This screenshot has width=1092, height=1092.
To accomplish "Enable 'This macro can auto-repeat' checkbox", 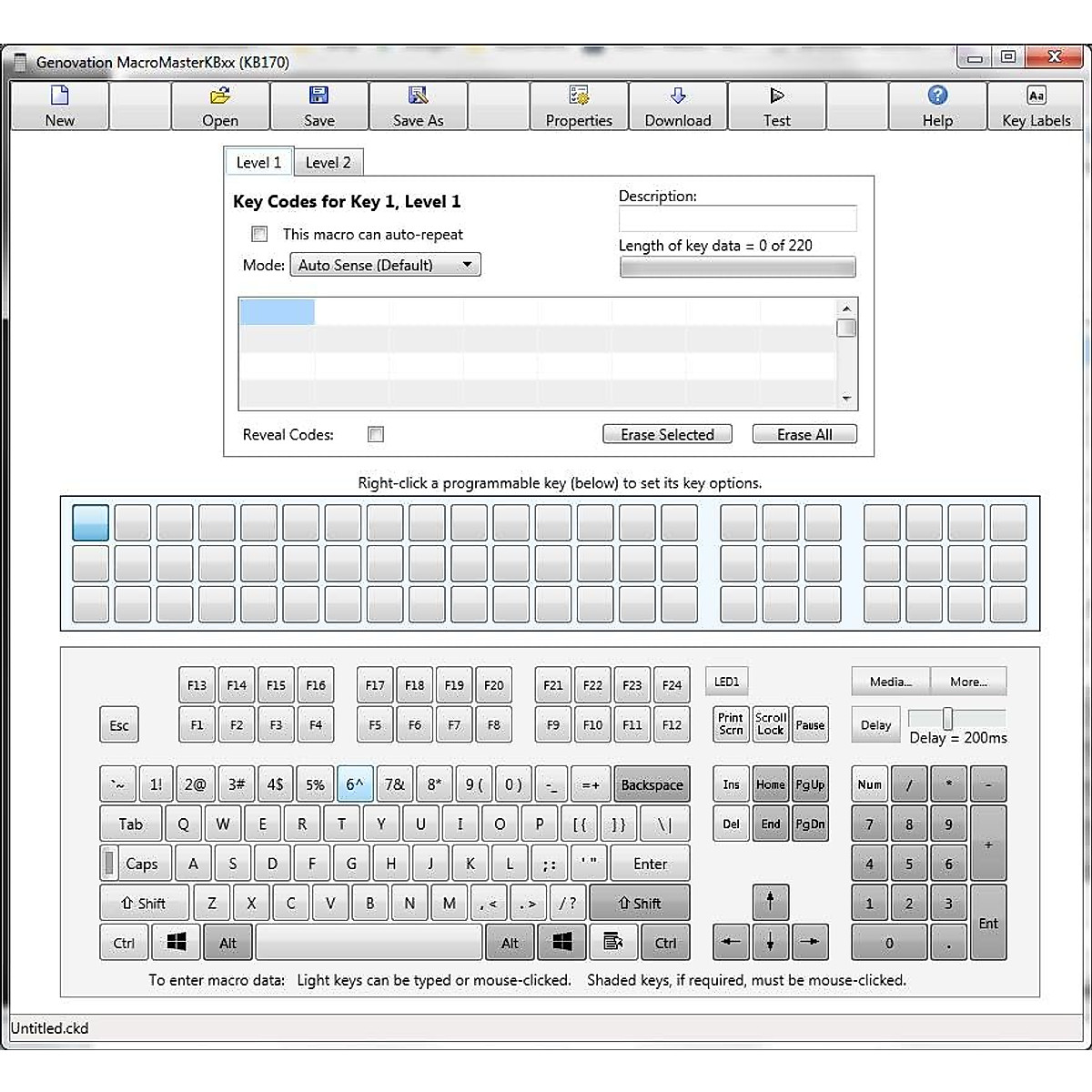I will 259,235.
